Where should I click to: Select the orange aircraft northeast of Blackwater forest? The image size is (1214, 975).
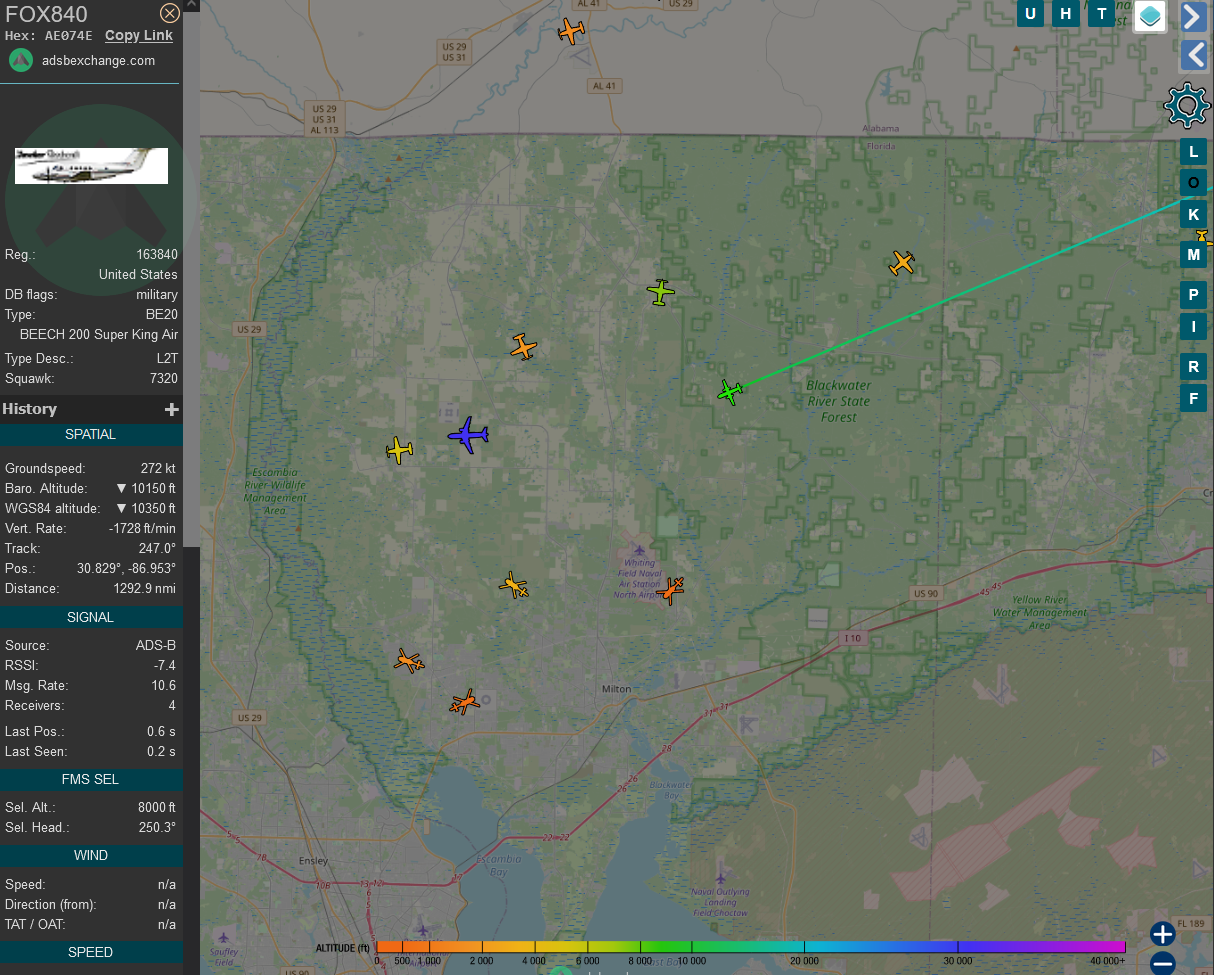pos(902,264)
